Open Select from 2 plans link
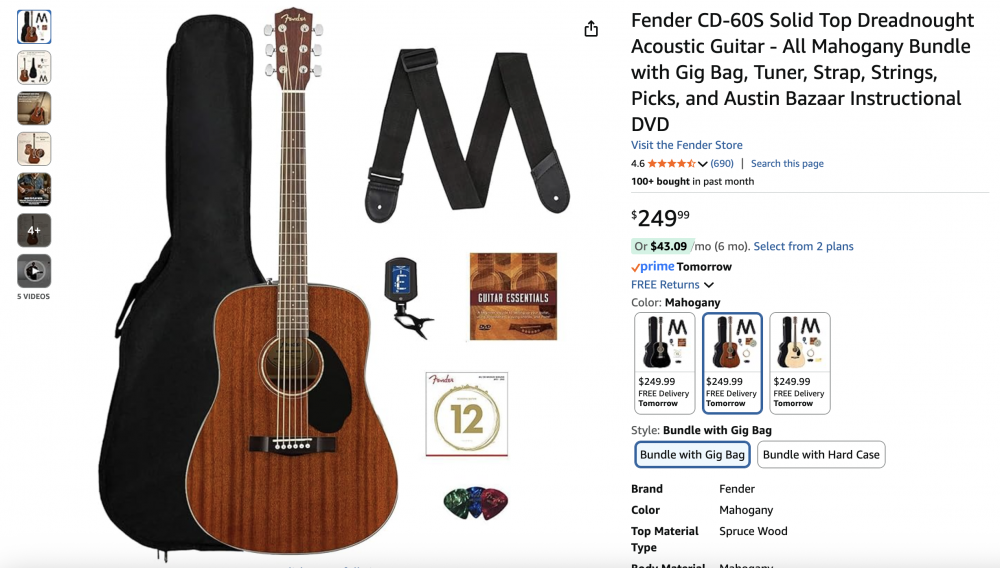This screenshot has height=568, width=1000. click(803, 246)
